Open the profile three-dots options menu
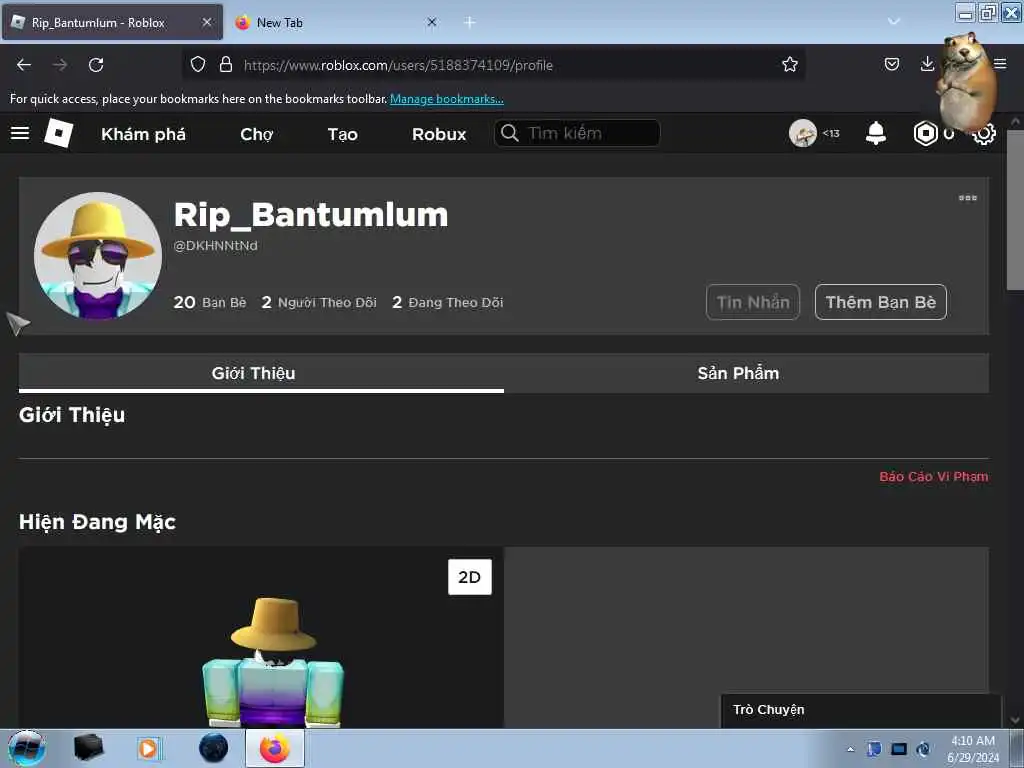This screenshot has height=768, width=1024. click(967, 198)
